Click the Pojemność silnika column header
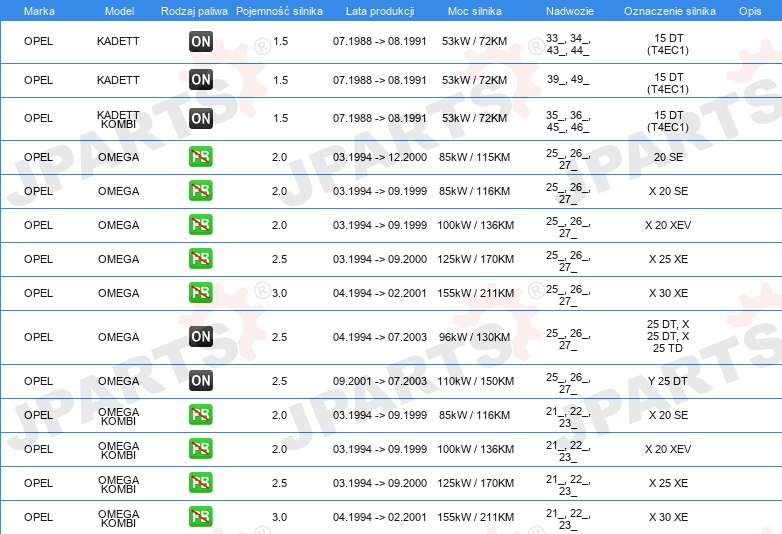 point(279,11)
